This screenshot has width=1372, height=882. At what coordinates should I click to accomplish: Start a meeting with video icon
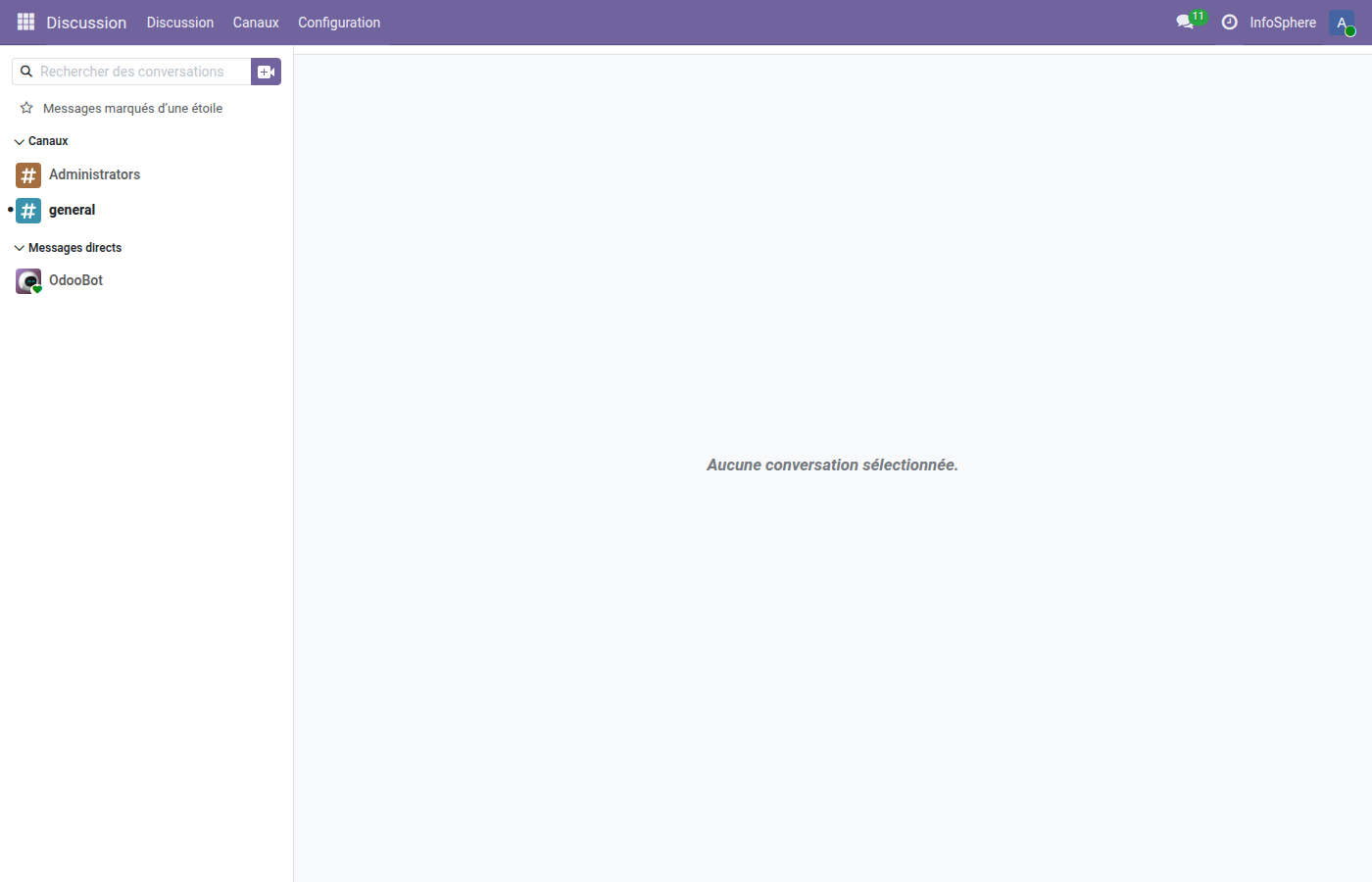pos(266,72)
